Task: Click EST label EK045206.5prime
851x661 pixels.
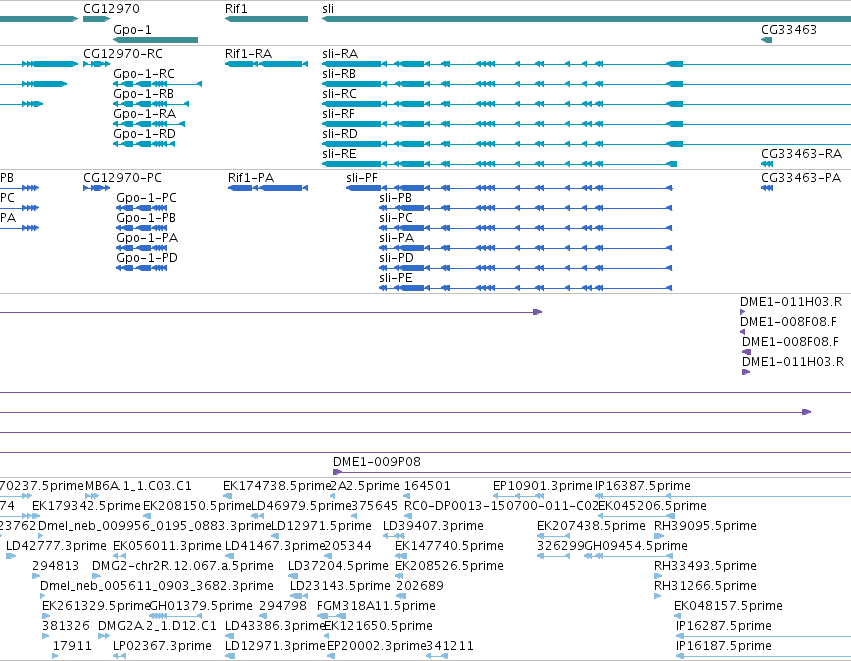Action: (652, 506)
